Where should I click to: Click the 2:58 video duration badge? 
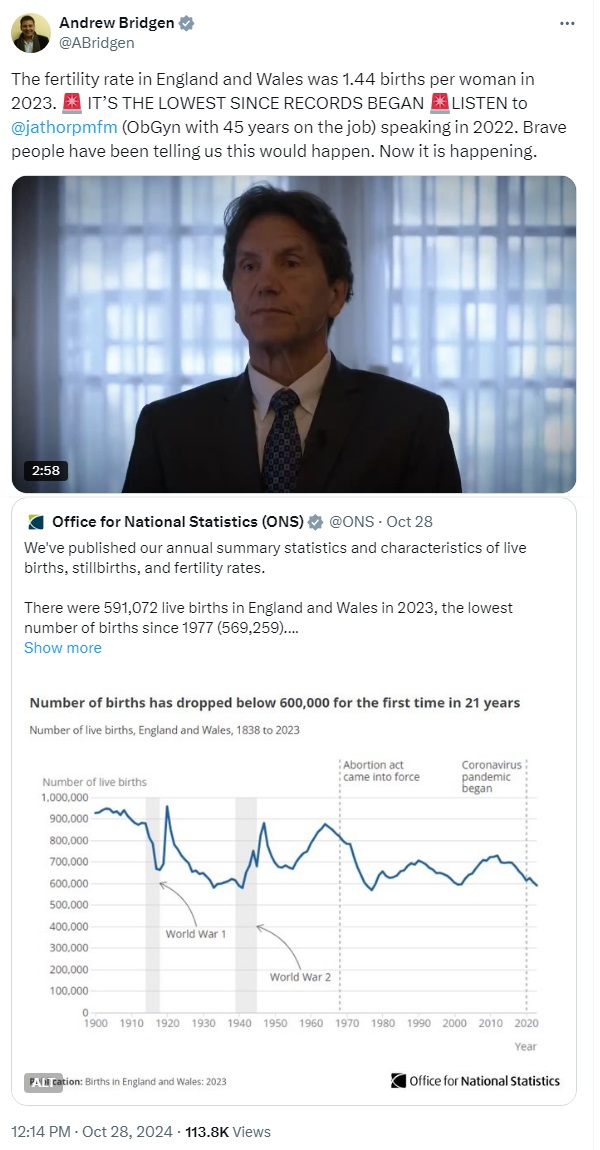point(45,470)
